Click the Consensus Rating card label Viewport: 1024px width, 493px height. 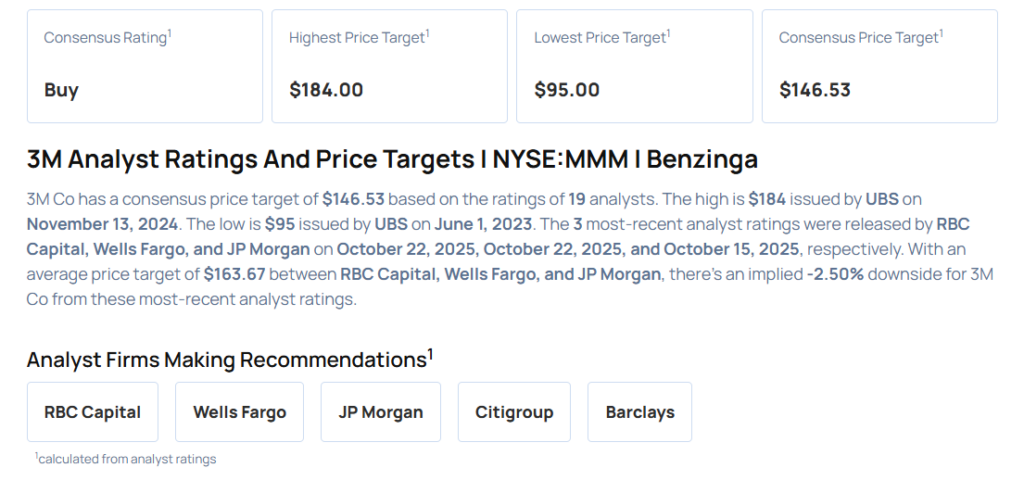(x=107, y=37)
